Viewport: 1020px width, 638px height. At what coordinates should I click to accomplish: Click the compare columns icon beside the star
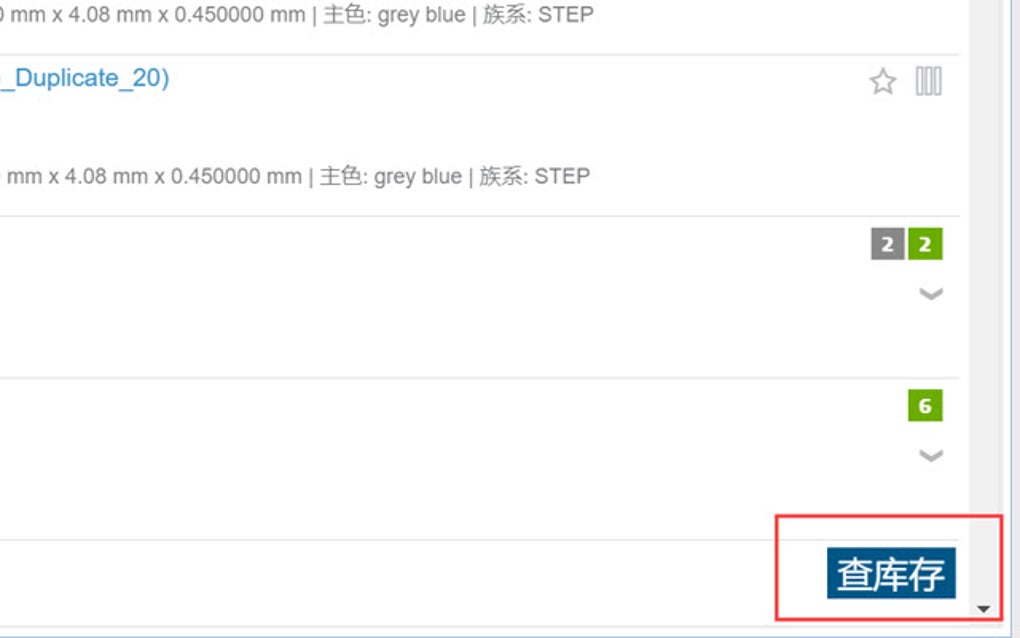tap(928, 81)
